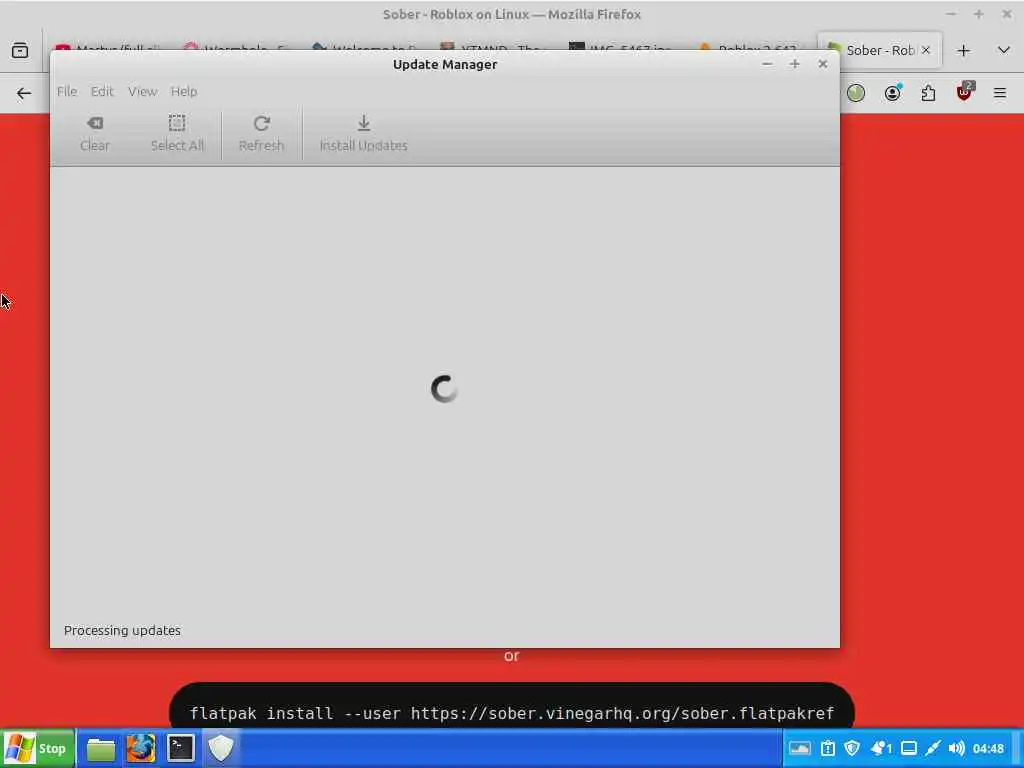This screenshot has width=1024, height=768.
Task: Open the File menu in Update Manager
Action: 67,91
